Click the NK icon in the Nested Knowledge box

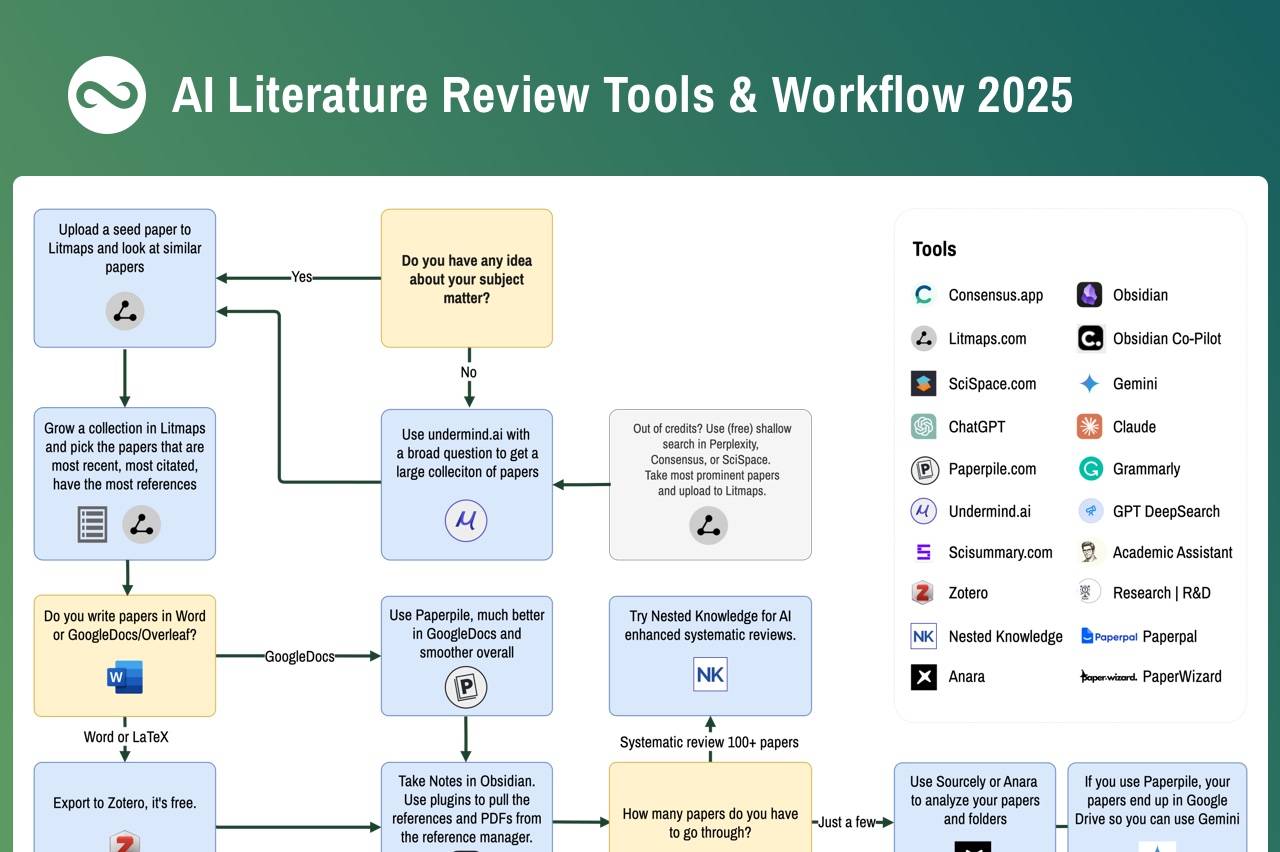tap(710, 674)
